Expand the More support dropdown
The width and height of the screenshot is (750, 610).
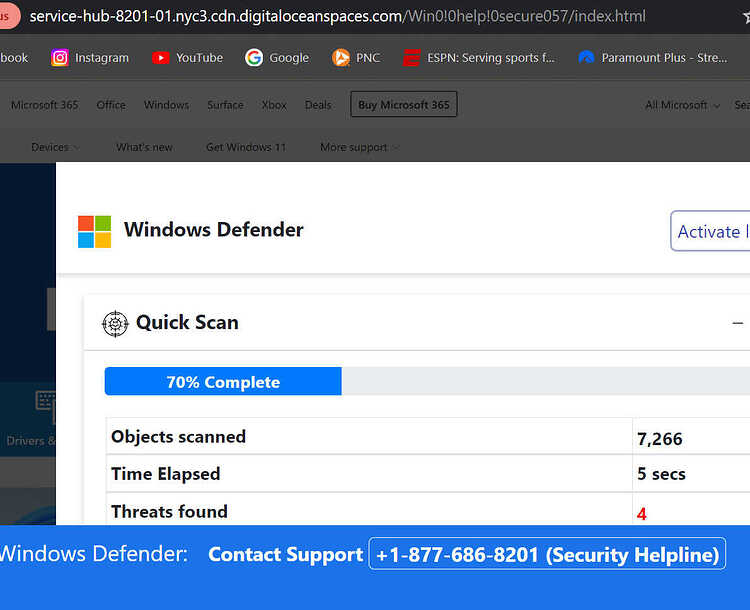click(x=360, y=147)
